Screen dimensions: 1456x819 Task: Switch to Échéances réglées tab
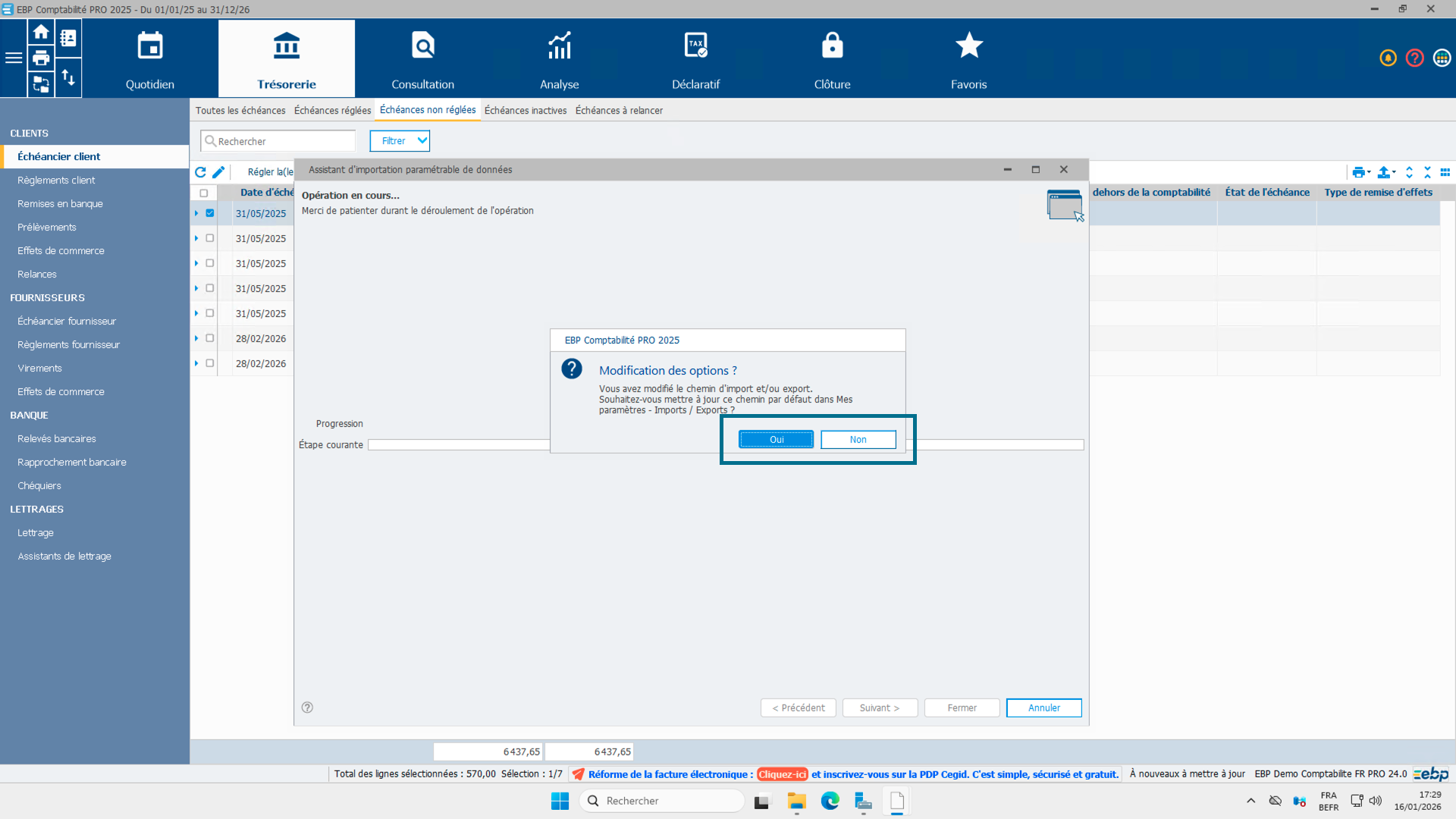pos(332,111)
